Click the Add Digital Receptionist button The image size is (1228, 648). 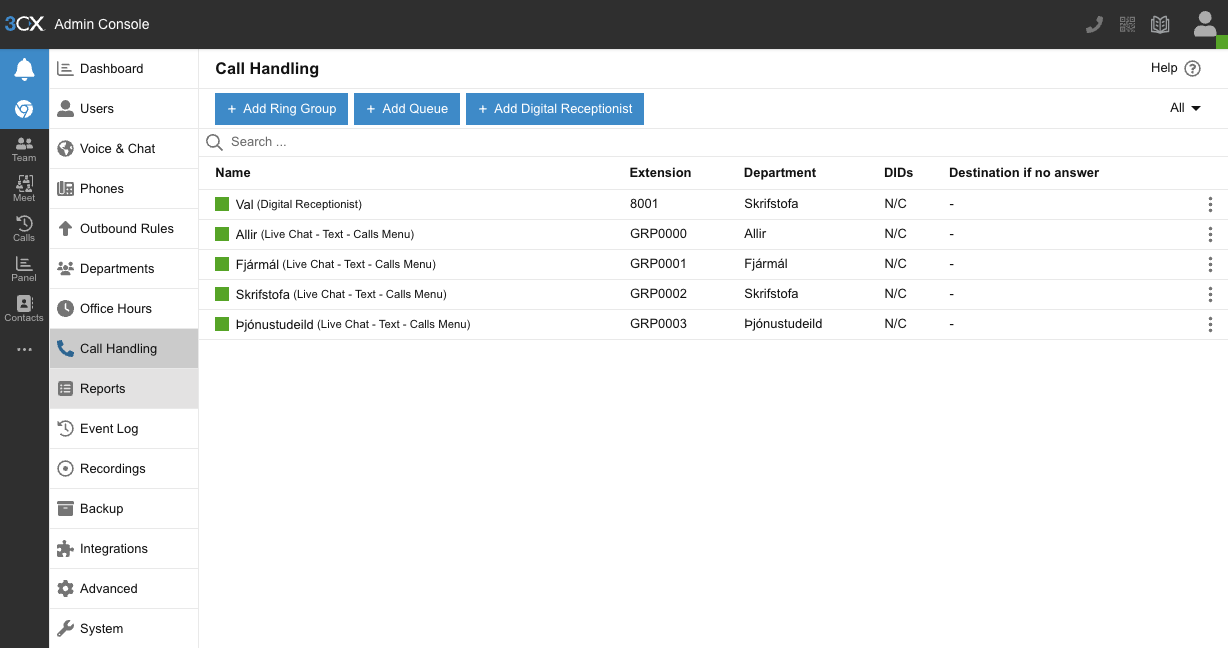click(555, 109)
